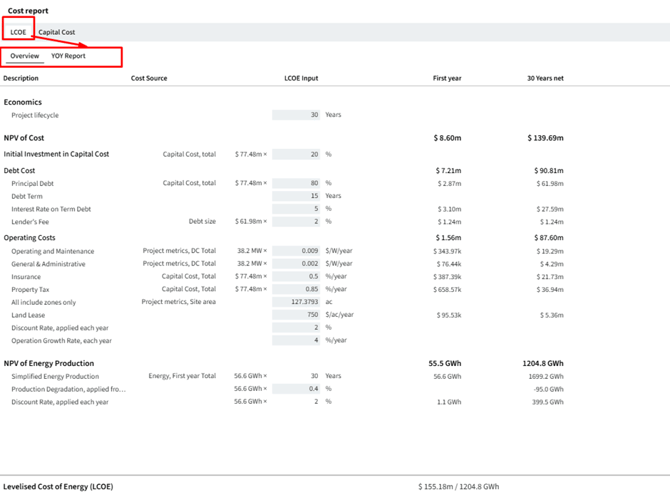Click the Lender's Fee percentage input
670x502 pixels.
296,221
